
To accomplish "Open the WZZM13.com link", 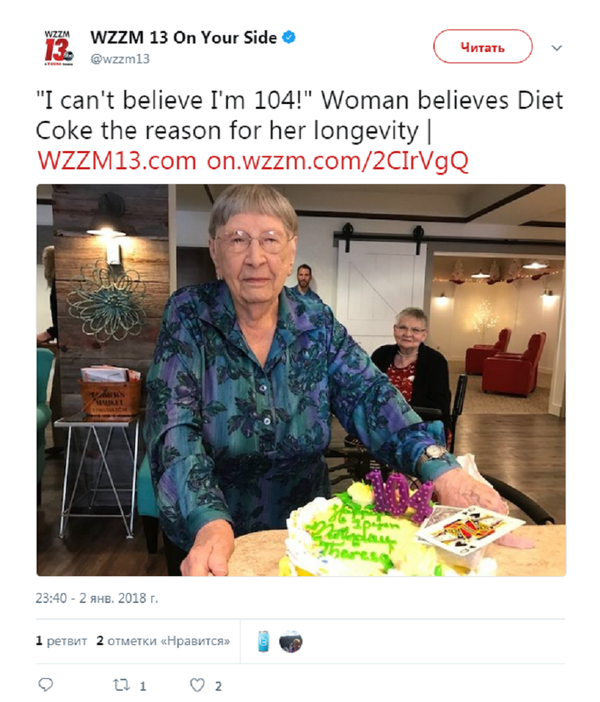I will 116,160.
